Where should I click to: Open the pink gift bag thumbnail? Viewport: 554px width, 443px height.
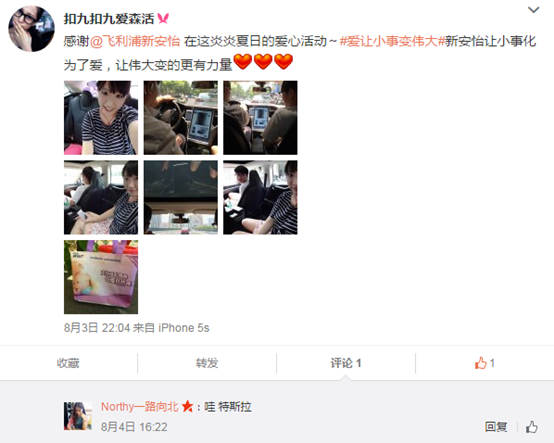tap(101, 277)
